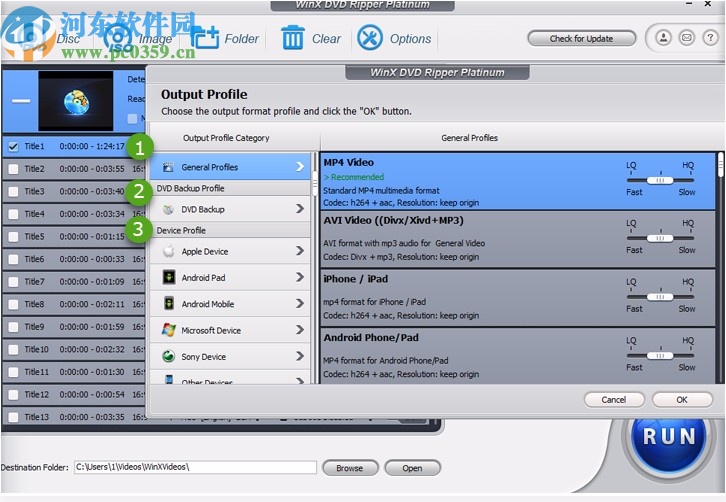Expand the Android Pad chevron arrow

300,277
